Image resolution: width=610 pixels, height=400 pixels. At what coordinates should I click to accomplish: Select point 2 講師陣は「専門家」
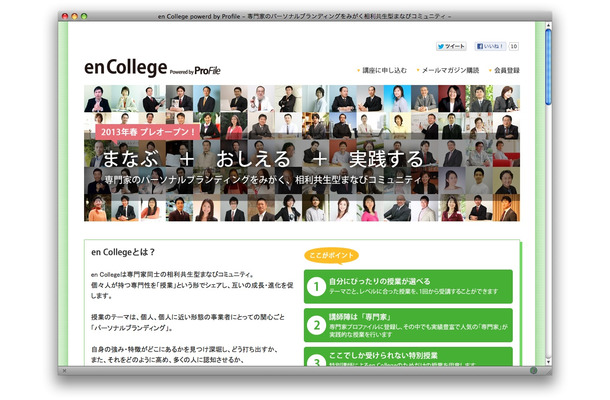408,325
